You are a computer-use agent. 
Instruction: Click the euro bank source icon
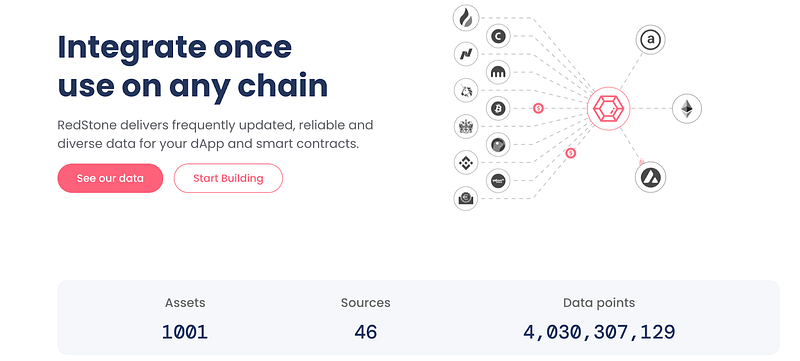[466, 198]
